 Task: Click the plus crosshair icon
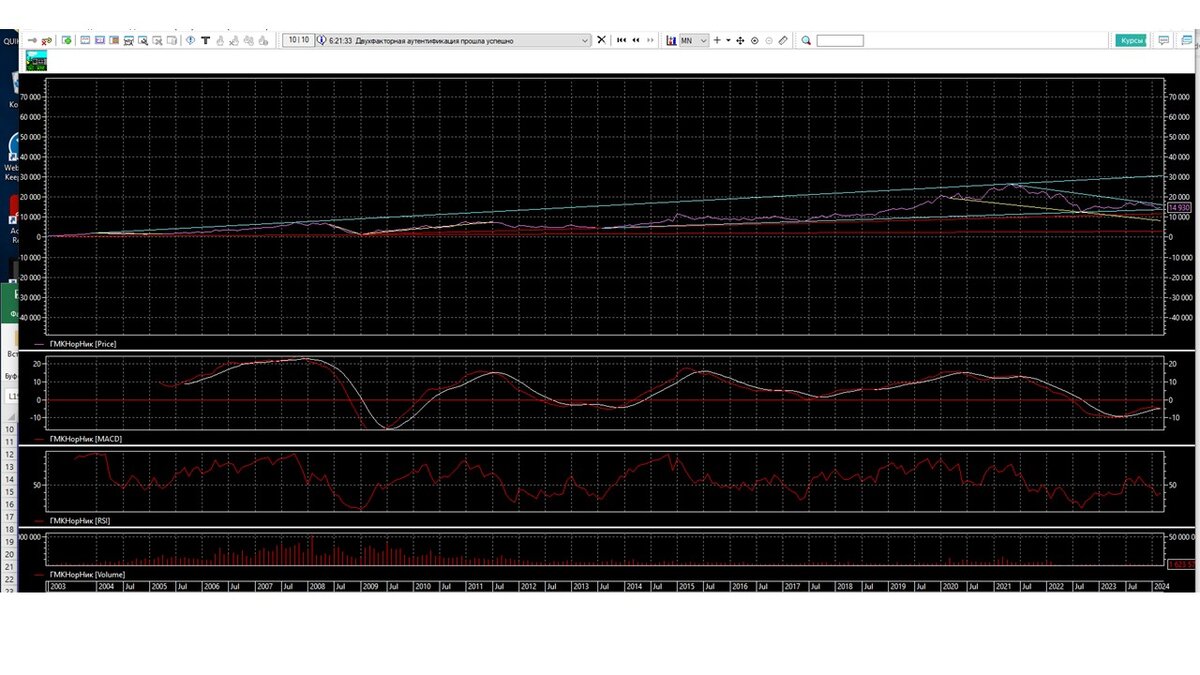coord(717,40)
